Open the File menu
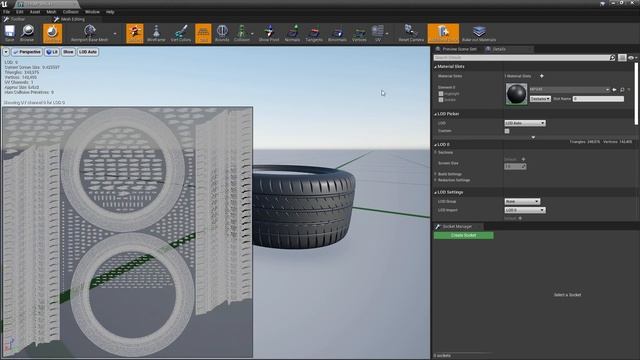This screenshot has width=640, height=360. click(x=7, y=12)
